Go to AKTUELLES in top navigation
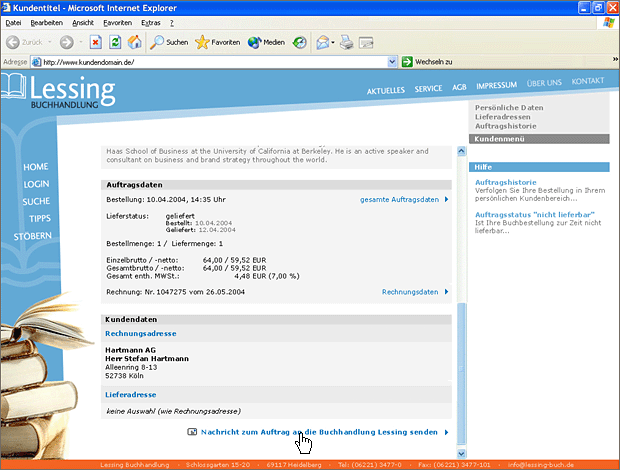The width and height of the screenshot is (620, 470). [x=386, y=91]
